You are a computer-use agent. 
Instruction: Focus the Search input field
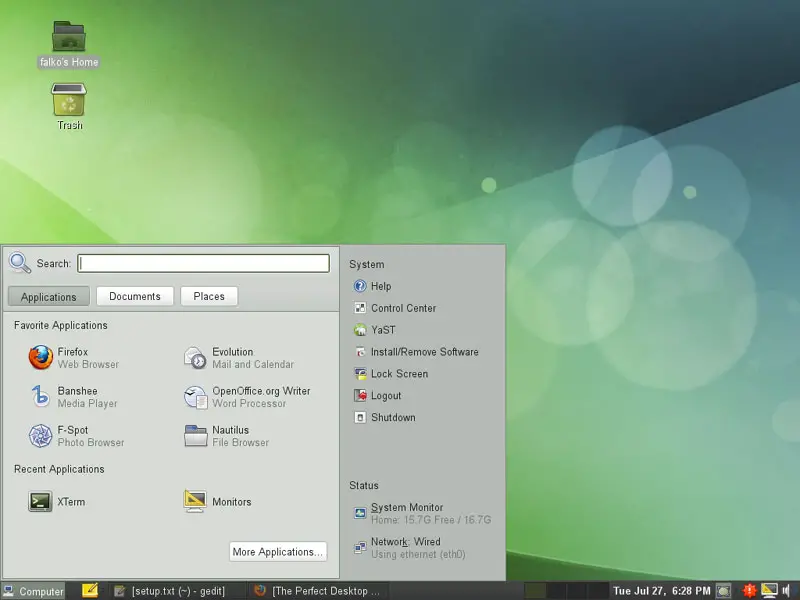pyautogui.click(x=203, y=263)
